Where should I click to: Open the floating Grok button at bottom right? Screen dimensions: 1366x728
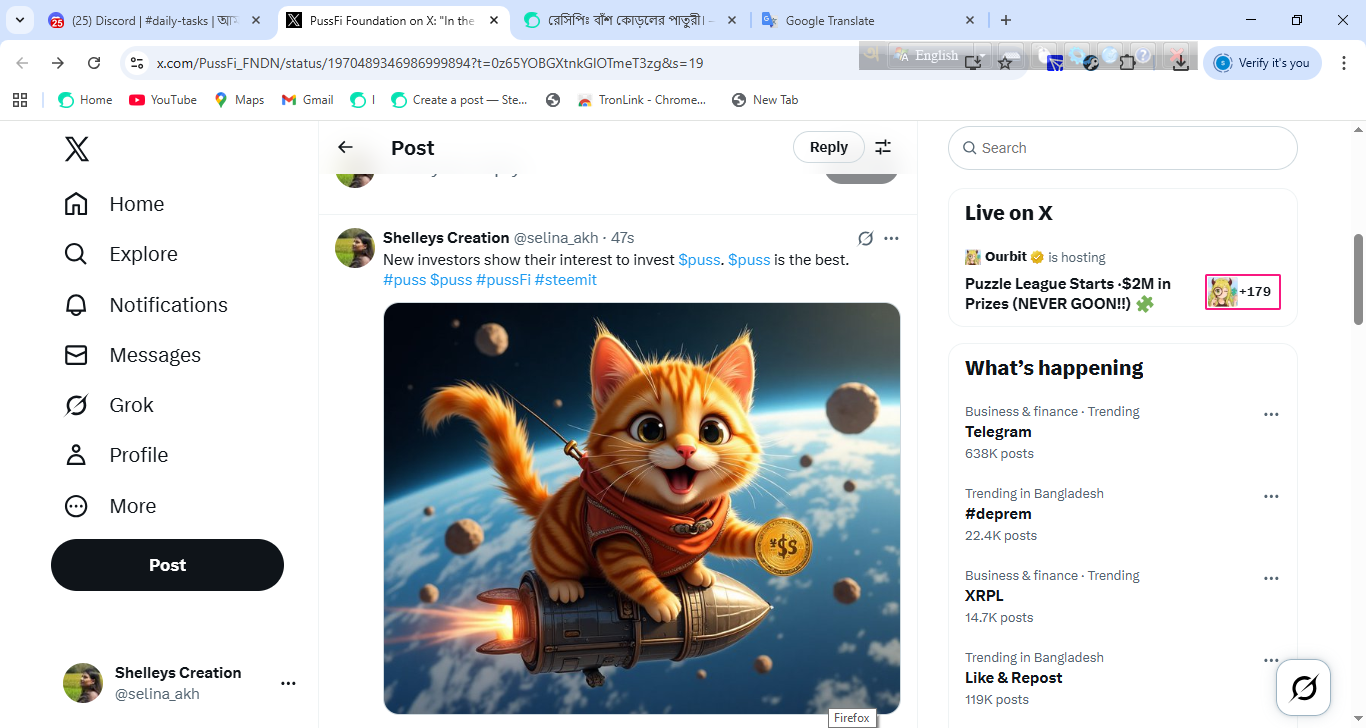[x=1304, y=687]
